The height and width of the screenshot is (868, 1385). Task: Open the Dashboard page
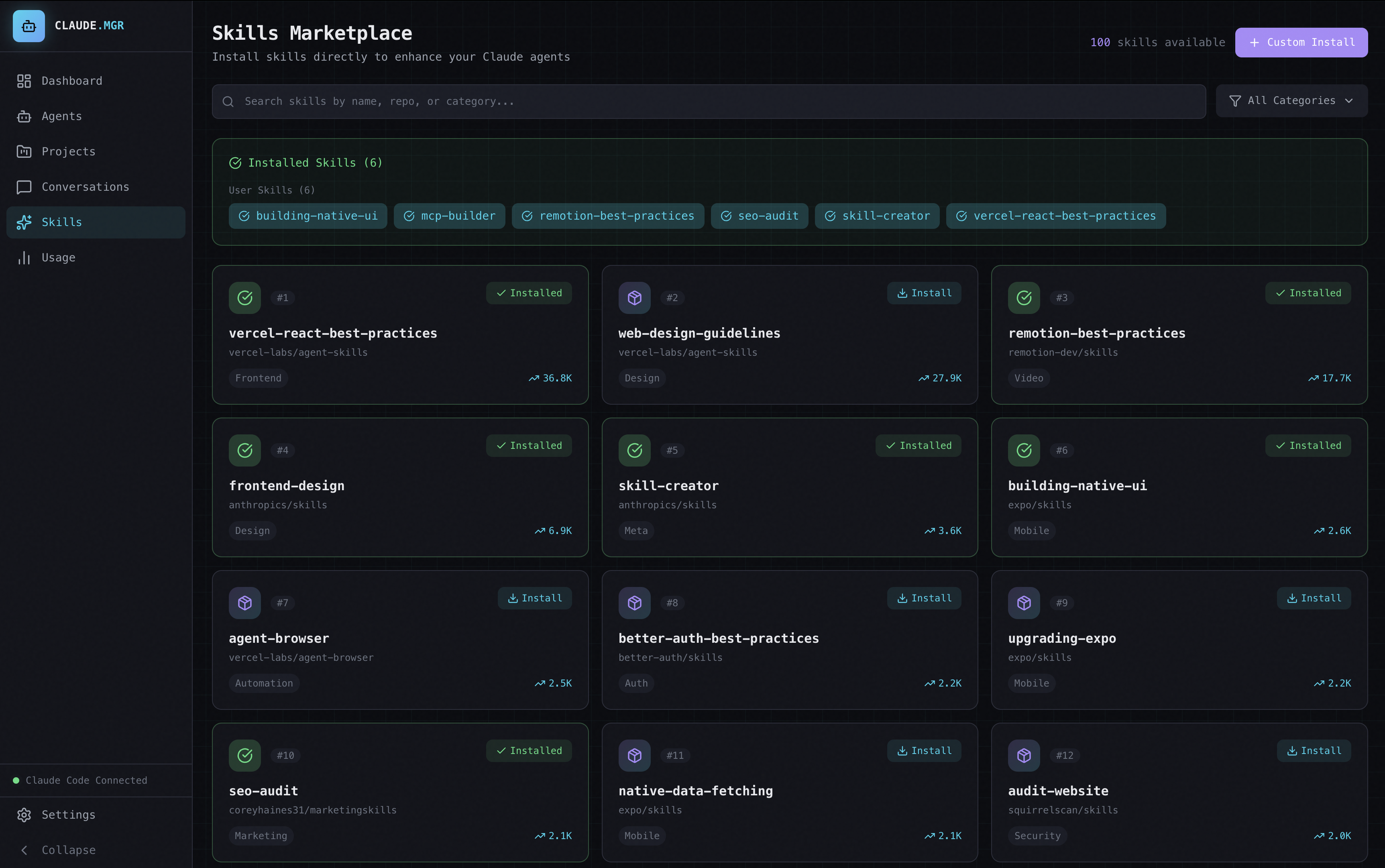click(71, 80)
